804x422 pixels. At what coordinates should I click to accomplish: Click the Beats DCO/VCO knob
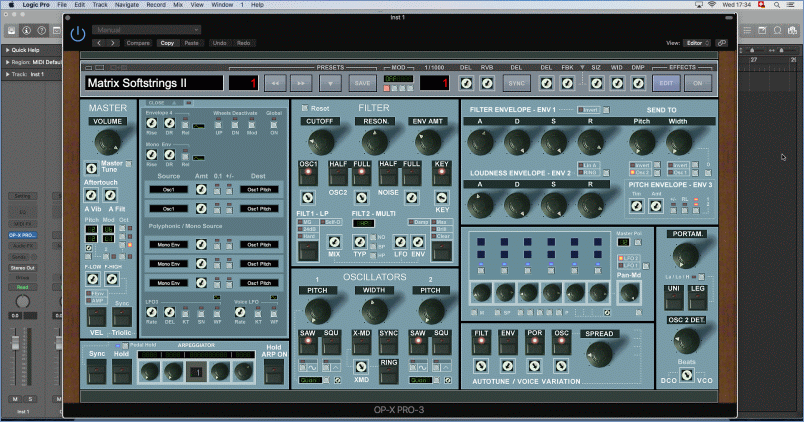coord(687,375)
